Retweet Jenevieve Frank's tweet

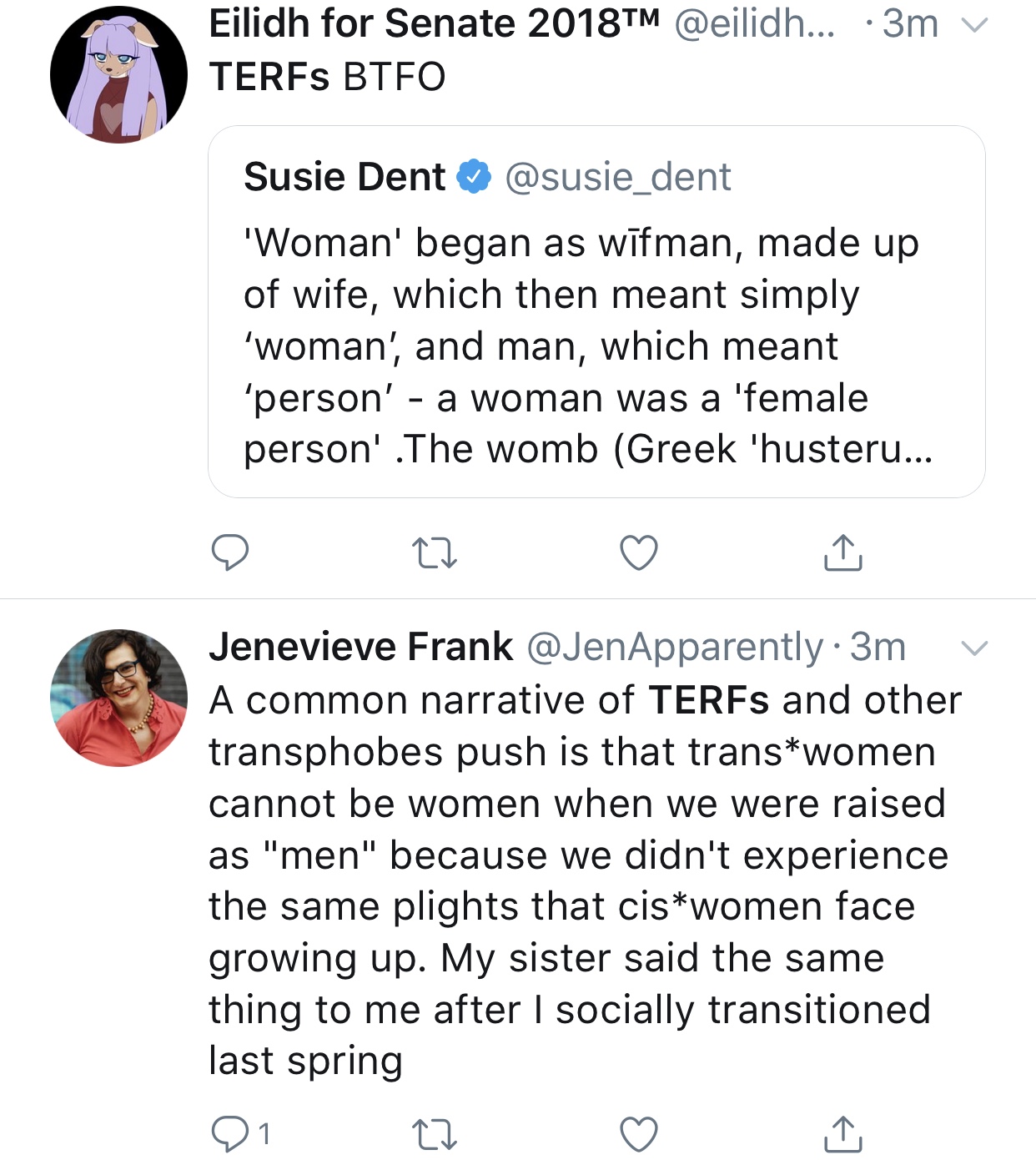[435, 1135]
